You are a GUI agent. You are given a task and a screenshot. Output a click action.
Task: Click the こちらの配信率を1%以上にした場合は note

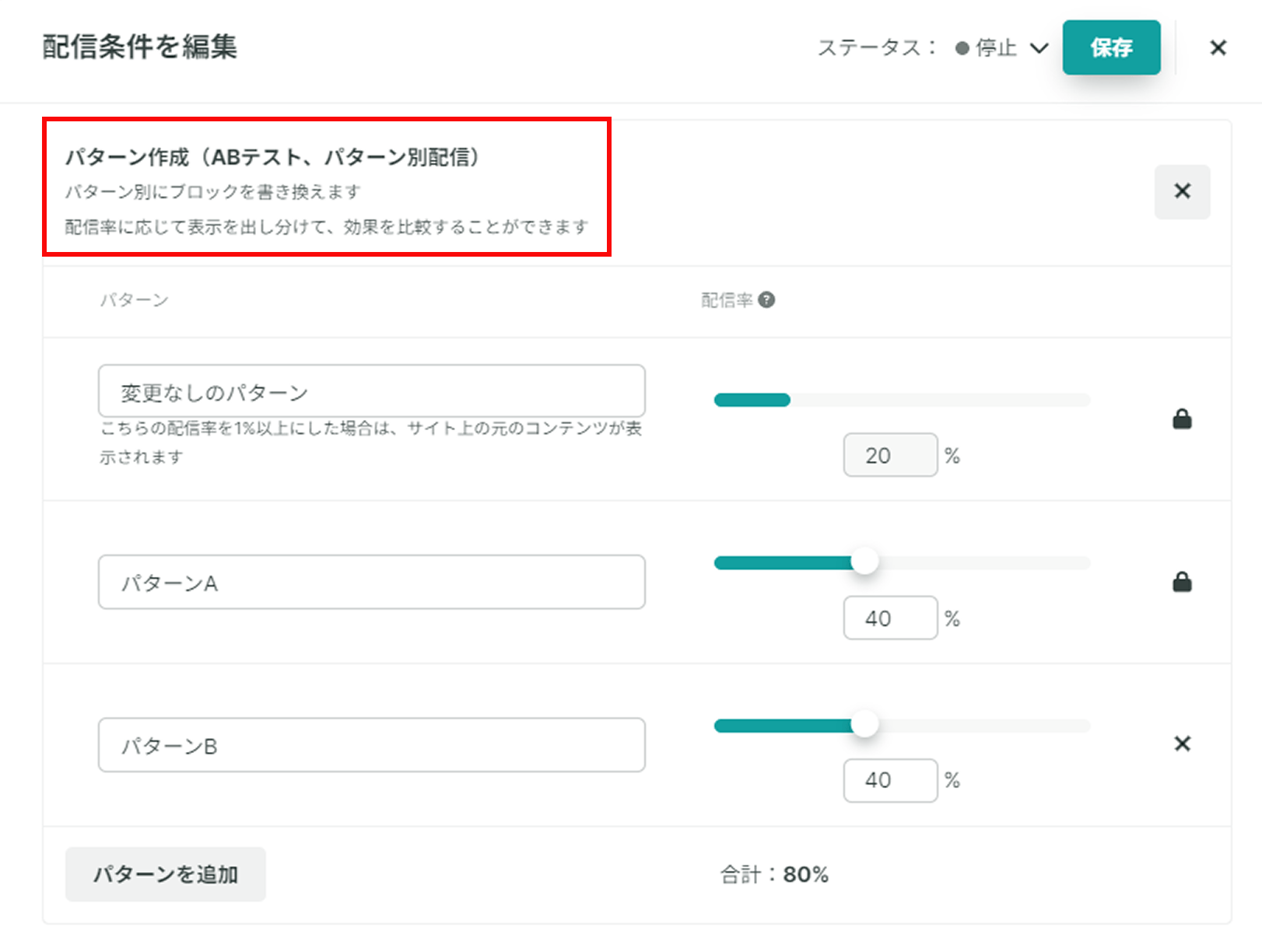pos(372,442)
